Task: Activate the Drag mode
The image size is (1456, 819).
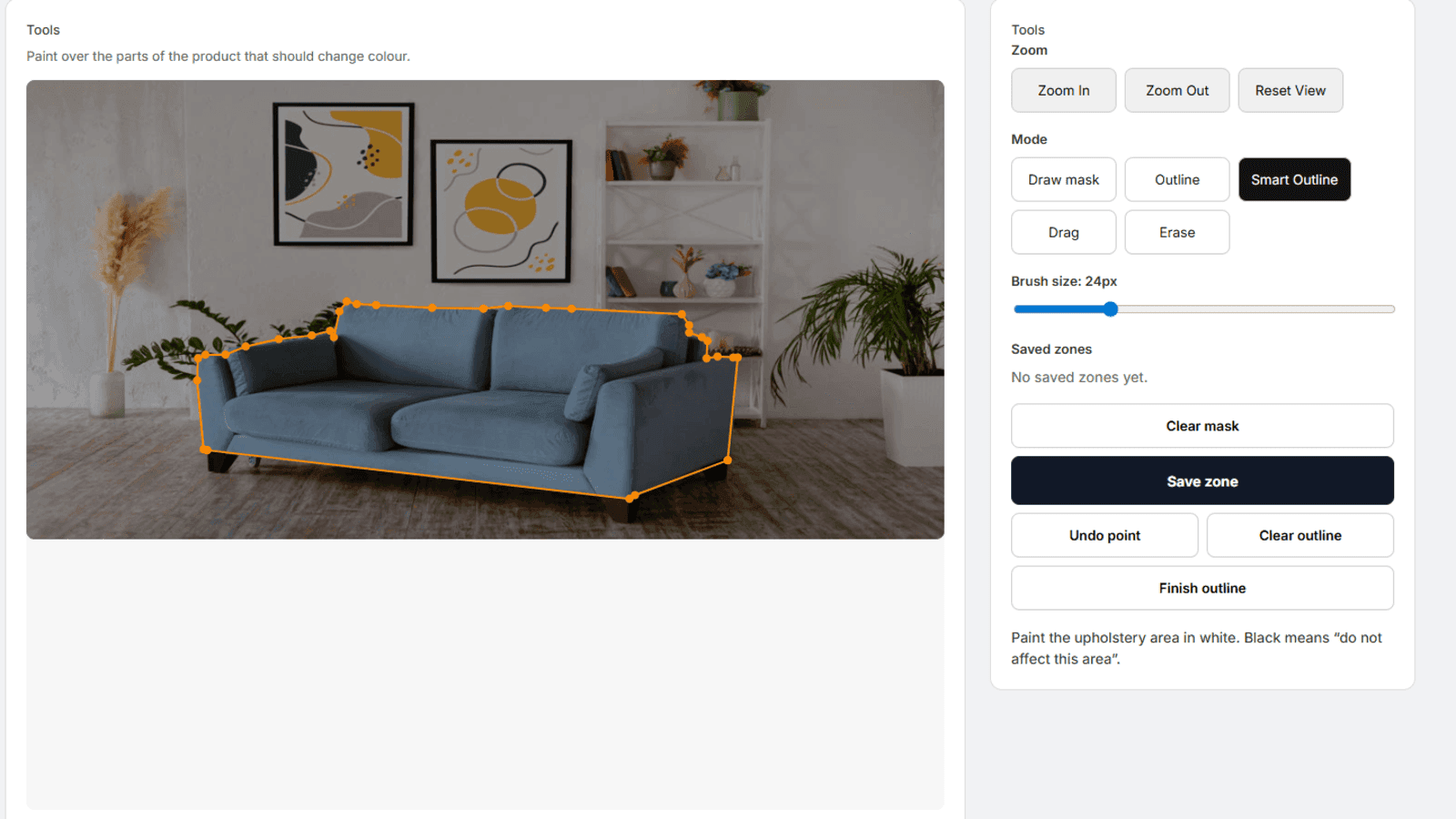Action: point(1063,232)
